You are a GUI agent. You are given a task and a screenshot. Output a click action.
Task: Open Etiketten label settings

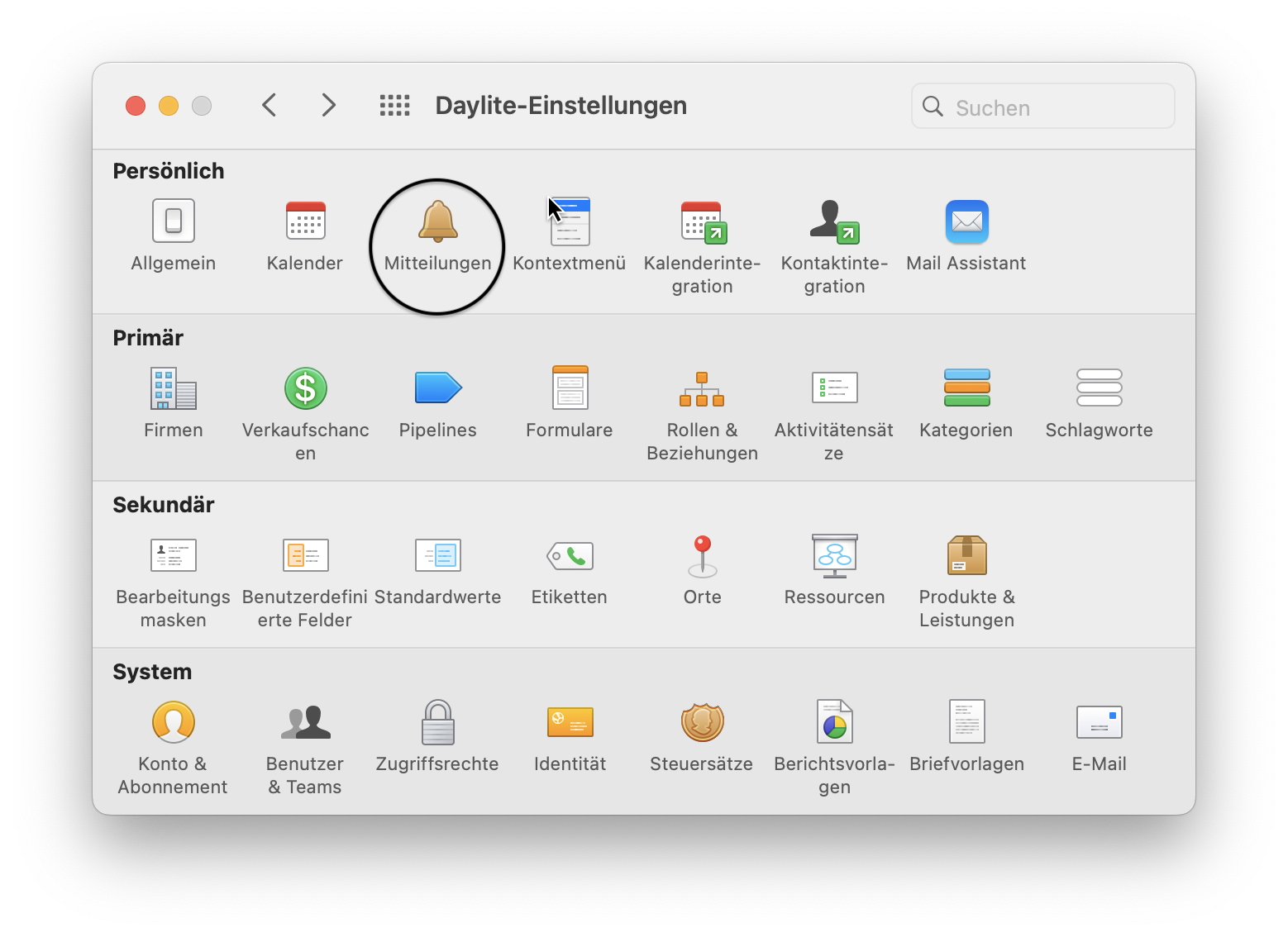(x=570, y=555)
